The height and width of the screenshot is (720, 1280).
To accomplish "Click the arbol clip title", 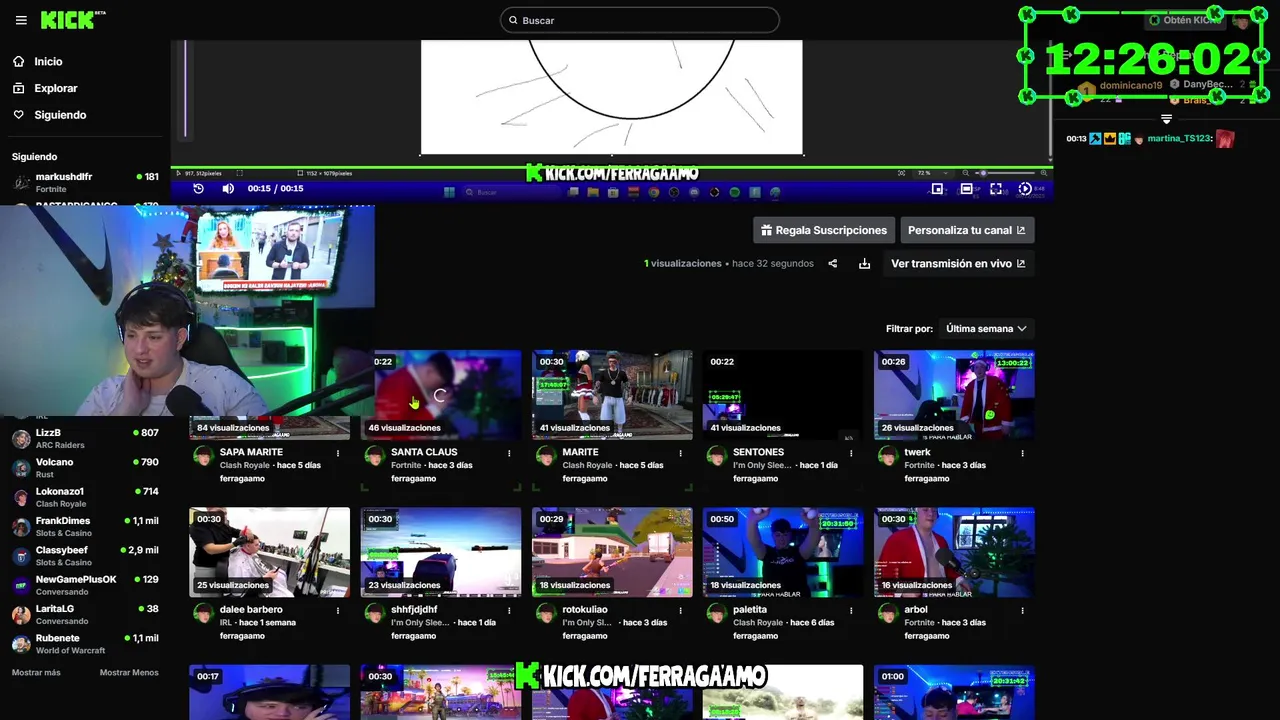I will 916,609.
